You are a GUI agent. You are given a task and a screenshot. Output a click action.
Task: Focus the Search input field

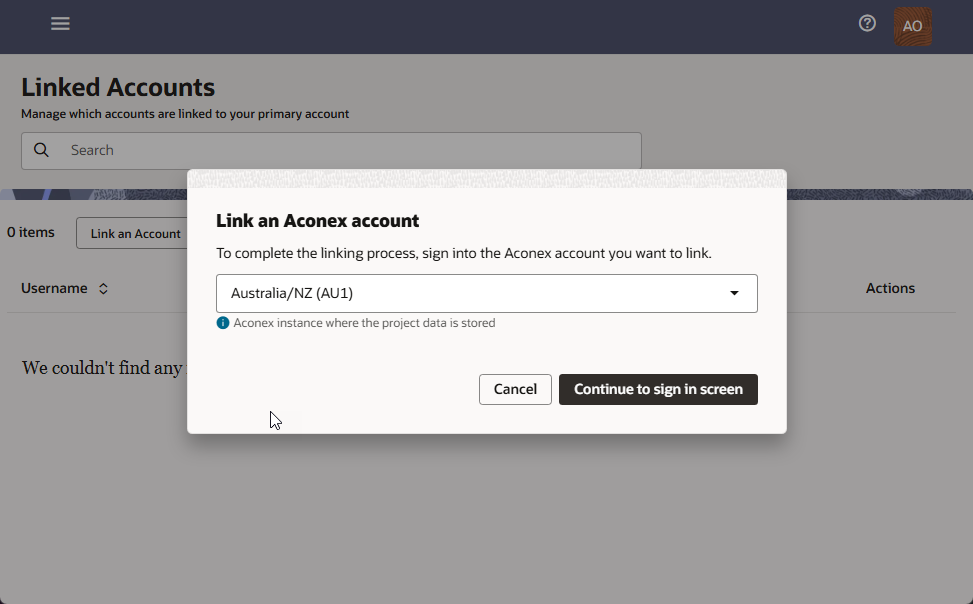tap(340, 150)
